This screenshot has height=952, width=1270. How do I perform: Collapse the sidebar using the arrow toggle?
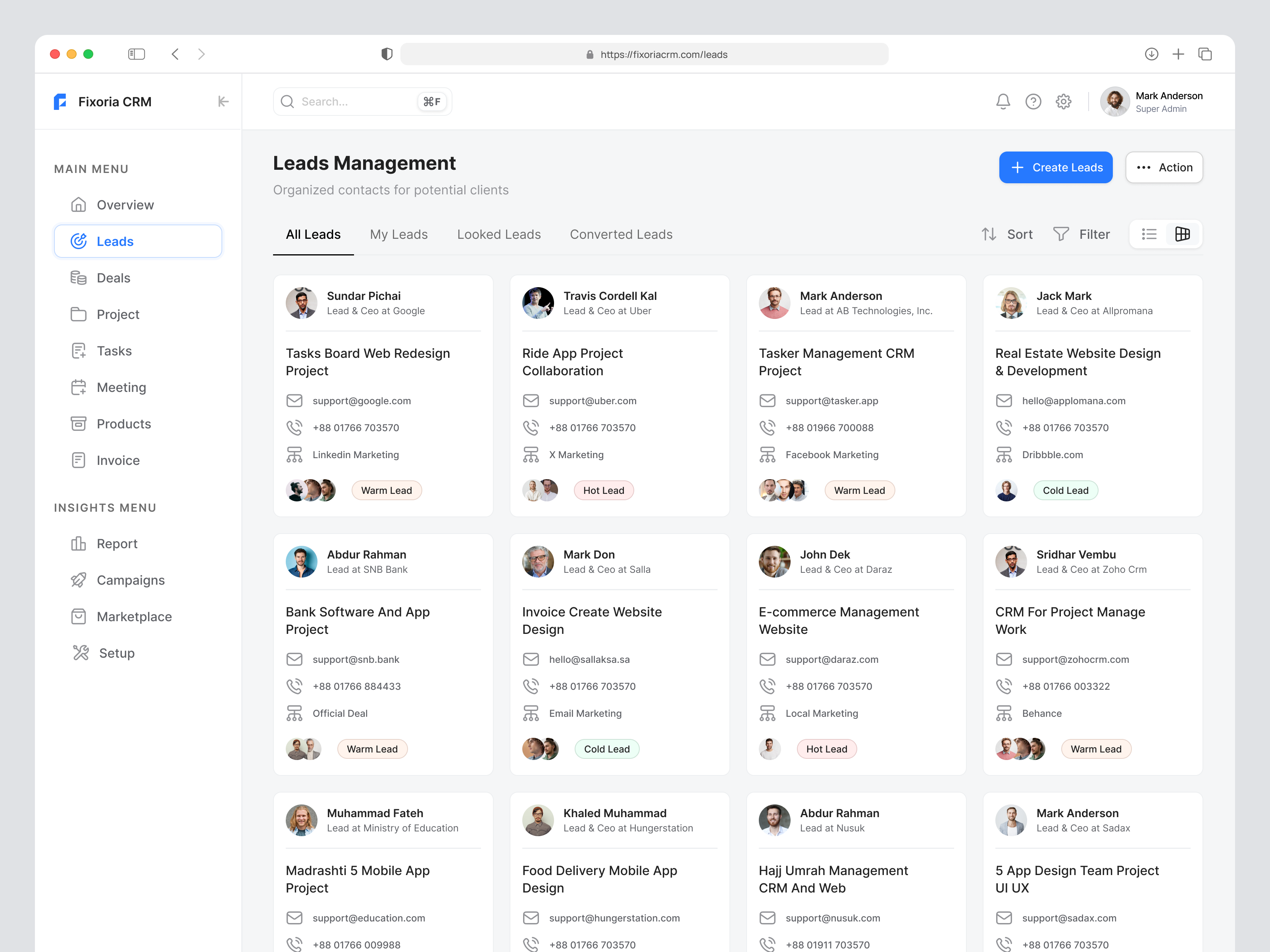click(x=223, y=102)
